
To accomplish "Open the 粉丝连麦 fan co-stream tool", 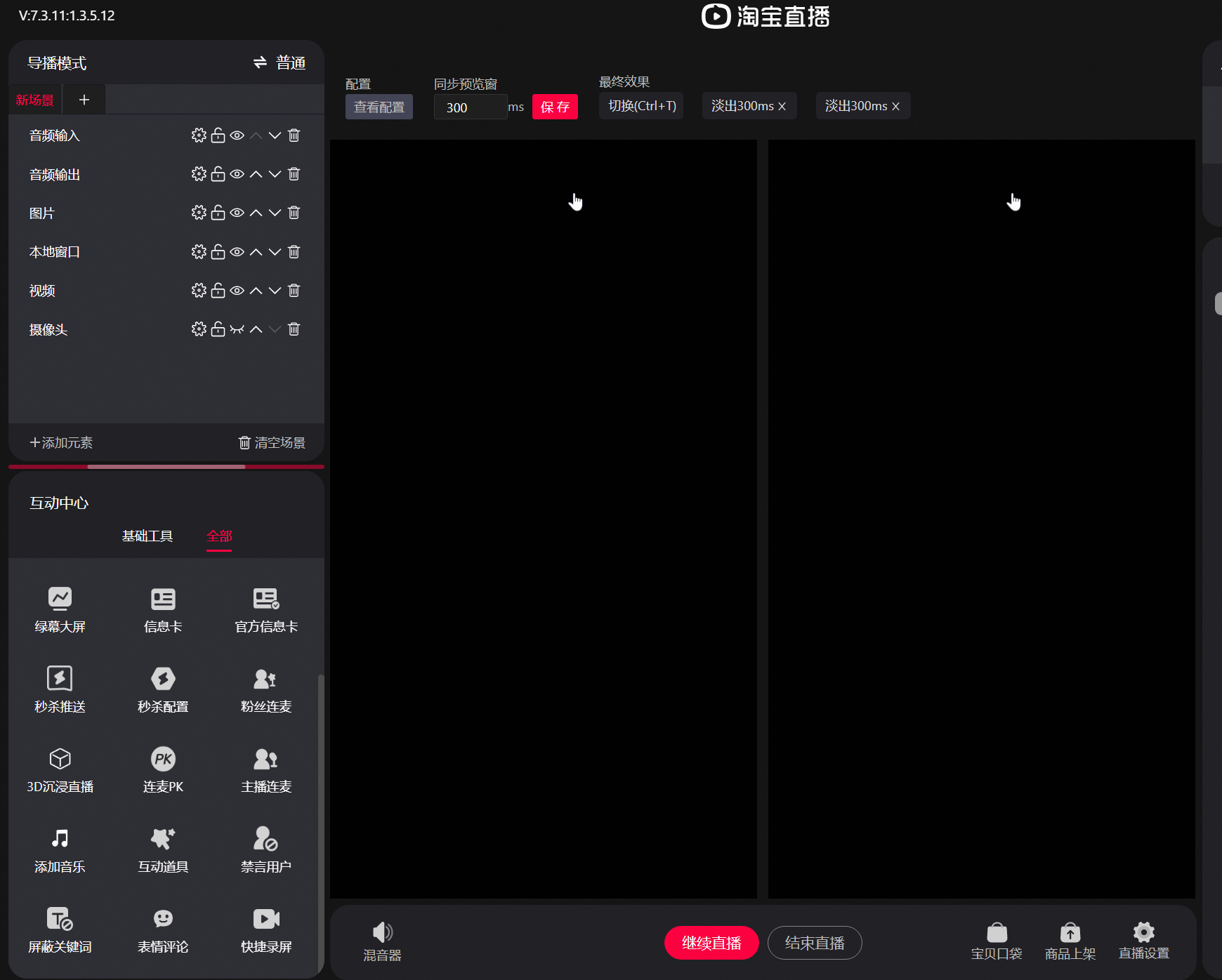I will pyautogui.click(x=266, y=689).
